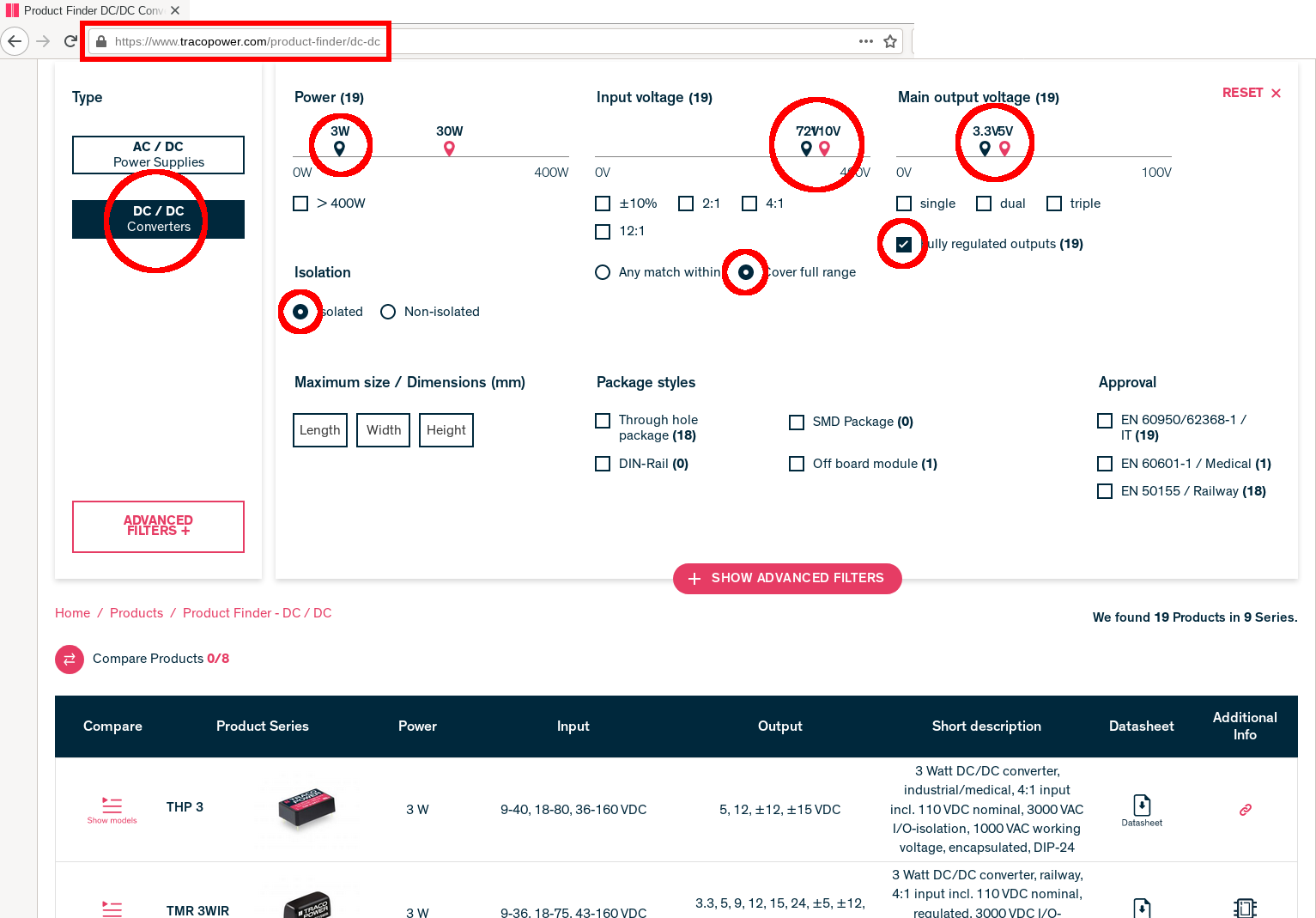Viewport: 1316px width, 918px height.
Task: Click the THP 3 series name
Action: click(x=185, y=807)
